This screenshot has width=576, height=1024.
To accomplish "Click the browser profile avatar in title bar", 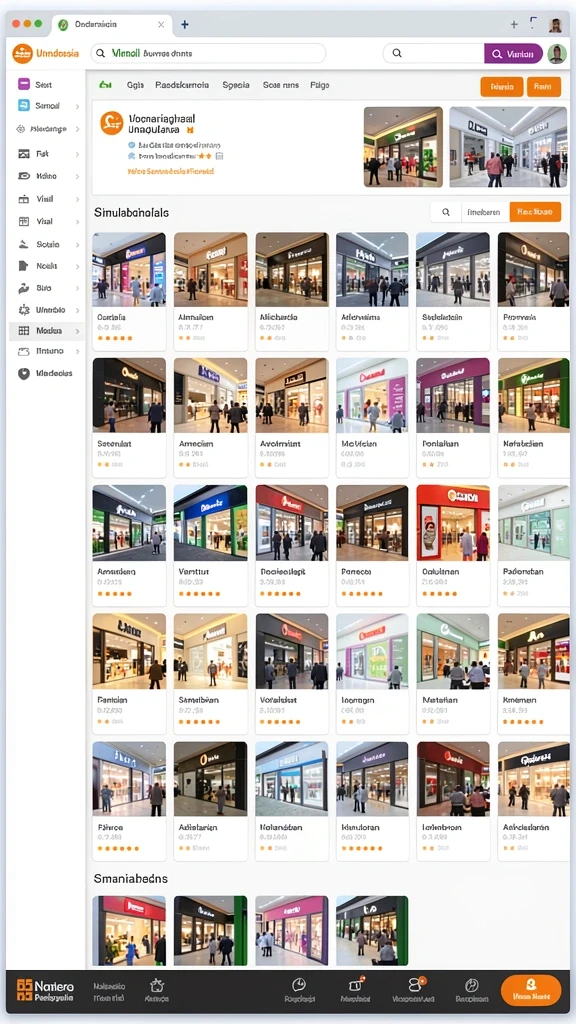I will [x=556, y=25].
